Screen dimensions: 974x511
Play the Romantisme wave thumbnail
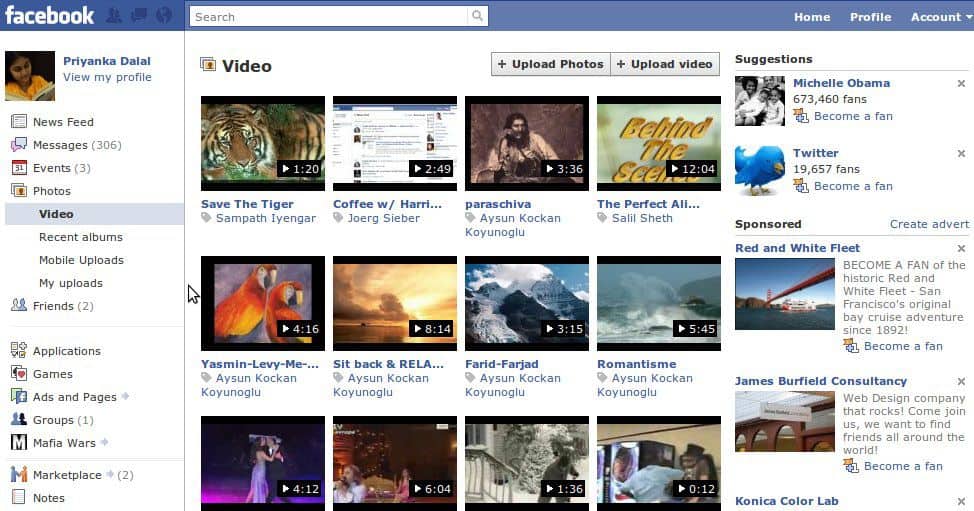coord(659,304)
